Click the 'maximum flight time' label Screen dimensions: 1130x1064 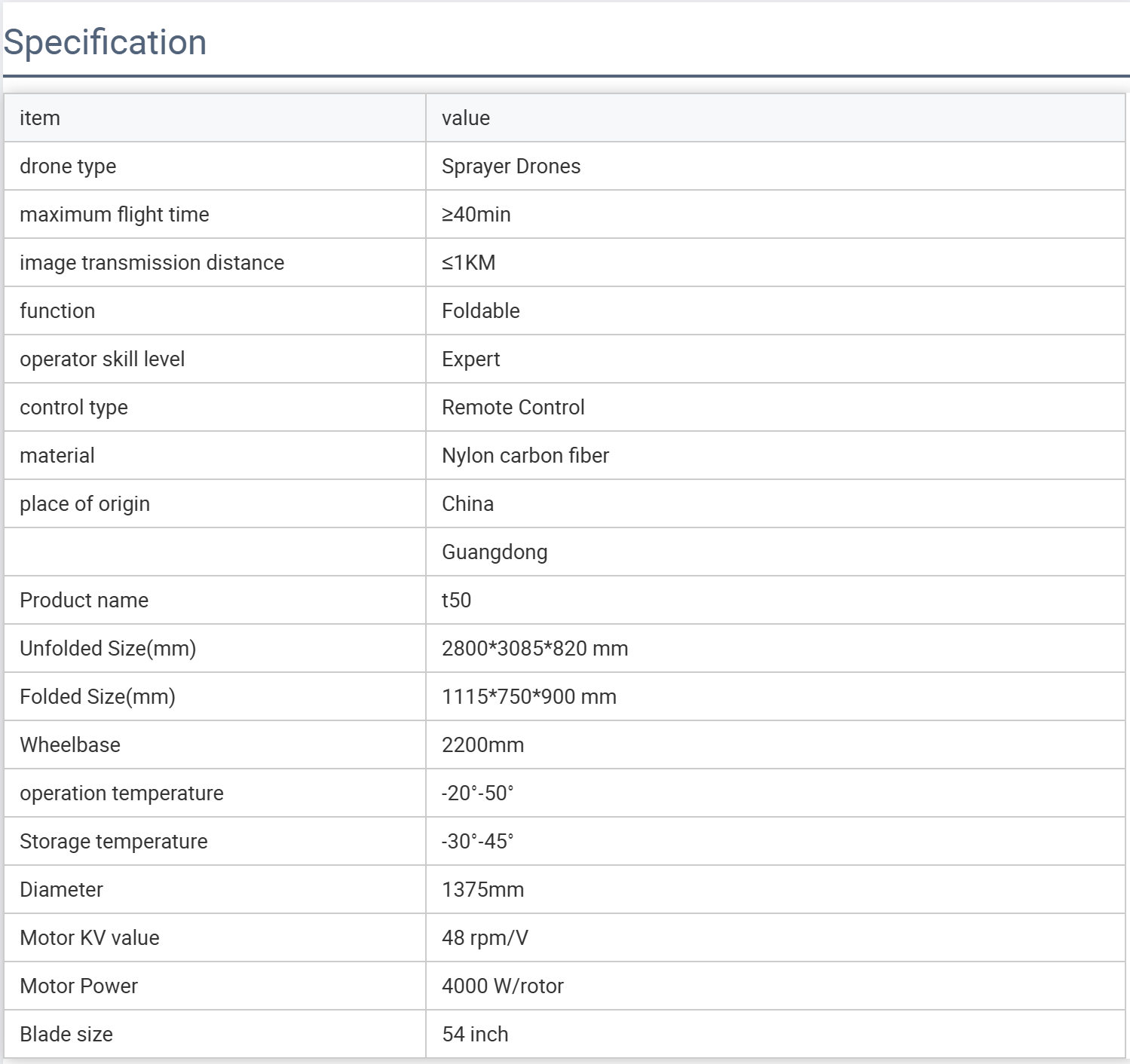point(115,215)
